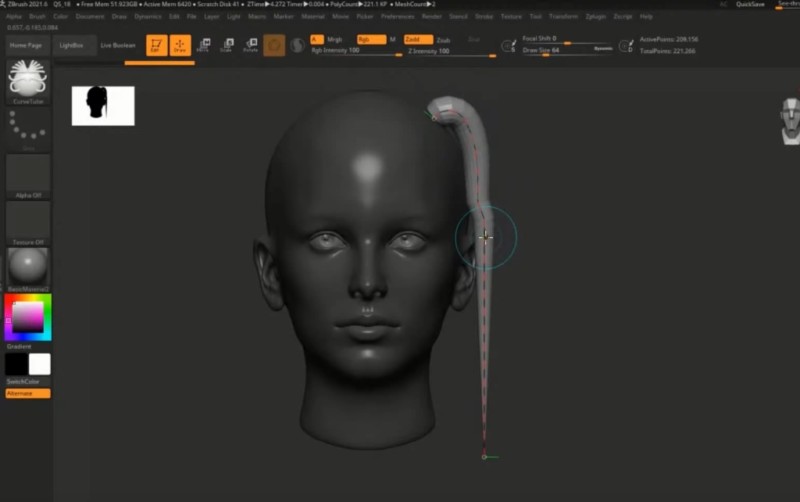This screenshot has height=502, width=800.
Task: Open the Texture Off selector
Action: (28, 222)
